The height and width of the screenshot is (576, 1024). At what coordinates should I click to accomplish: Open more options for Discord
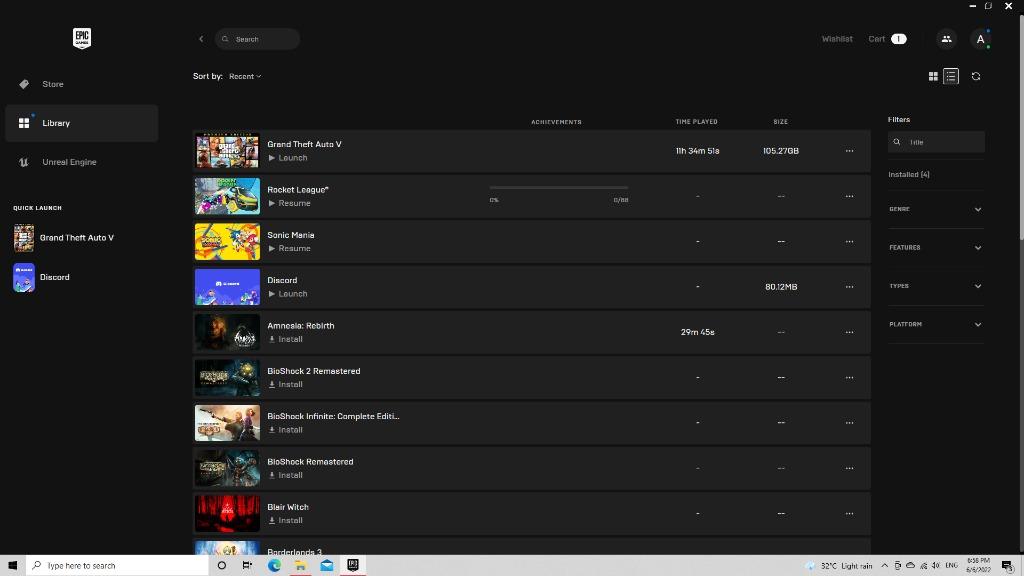[849, 287]
